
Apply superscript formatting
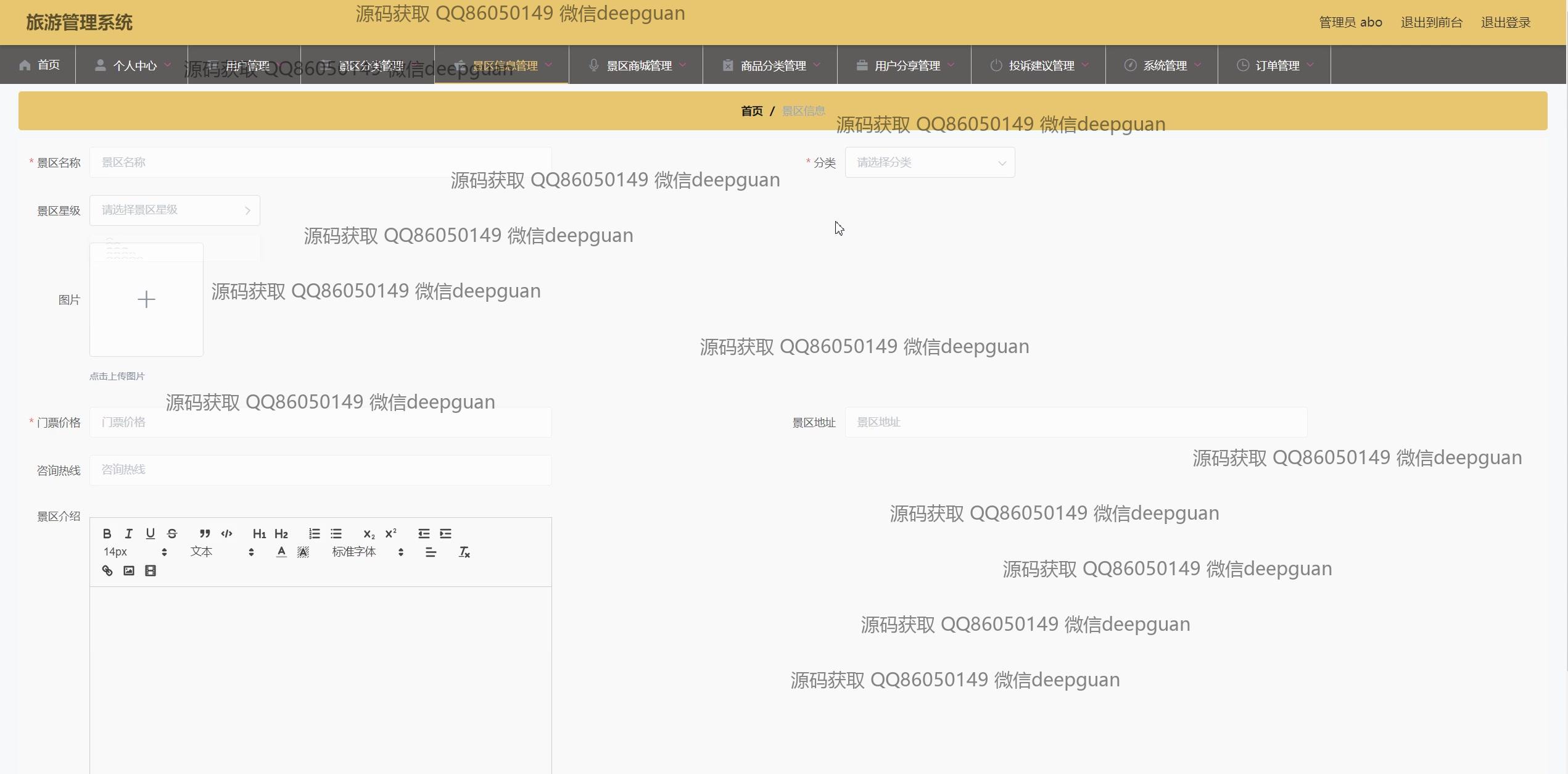390,533
